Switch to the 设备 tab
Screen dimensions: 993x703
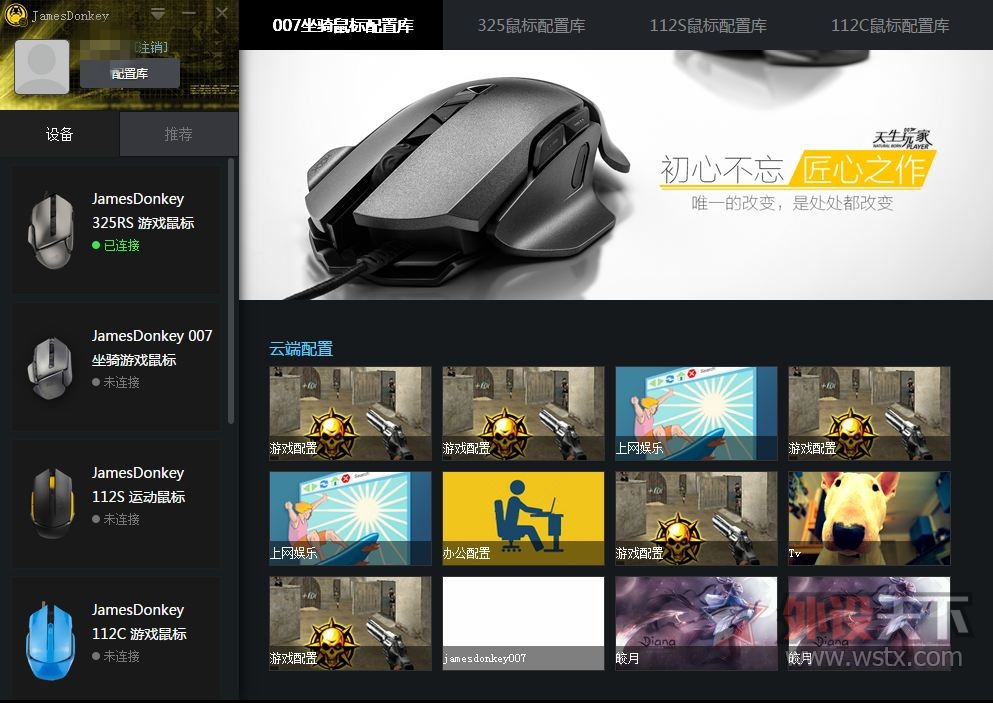(x=60, y=134)
